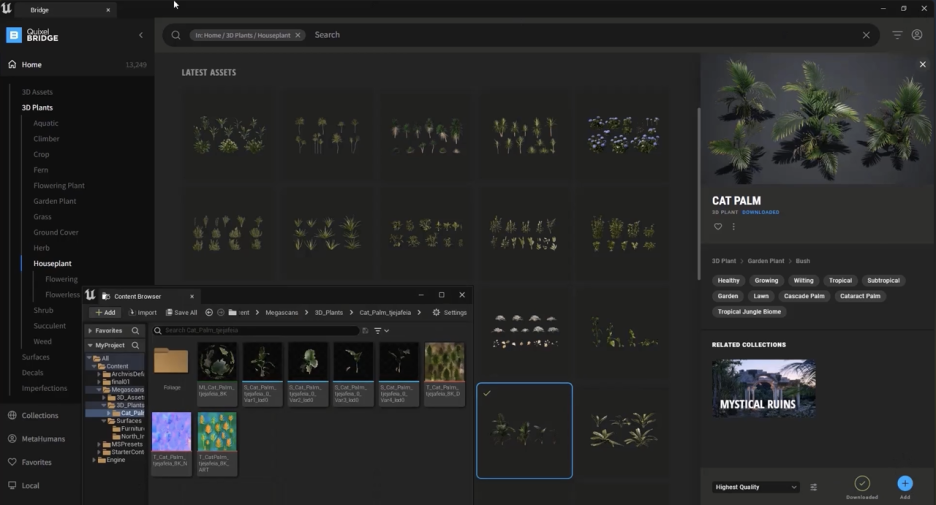Search in Favorites with magnifier icon
This screenshot has height=505, width=936.
pyautogui.click(x=136, y=331)
